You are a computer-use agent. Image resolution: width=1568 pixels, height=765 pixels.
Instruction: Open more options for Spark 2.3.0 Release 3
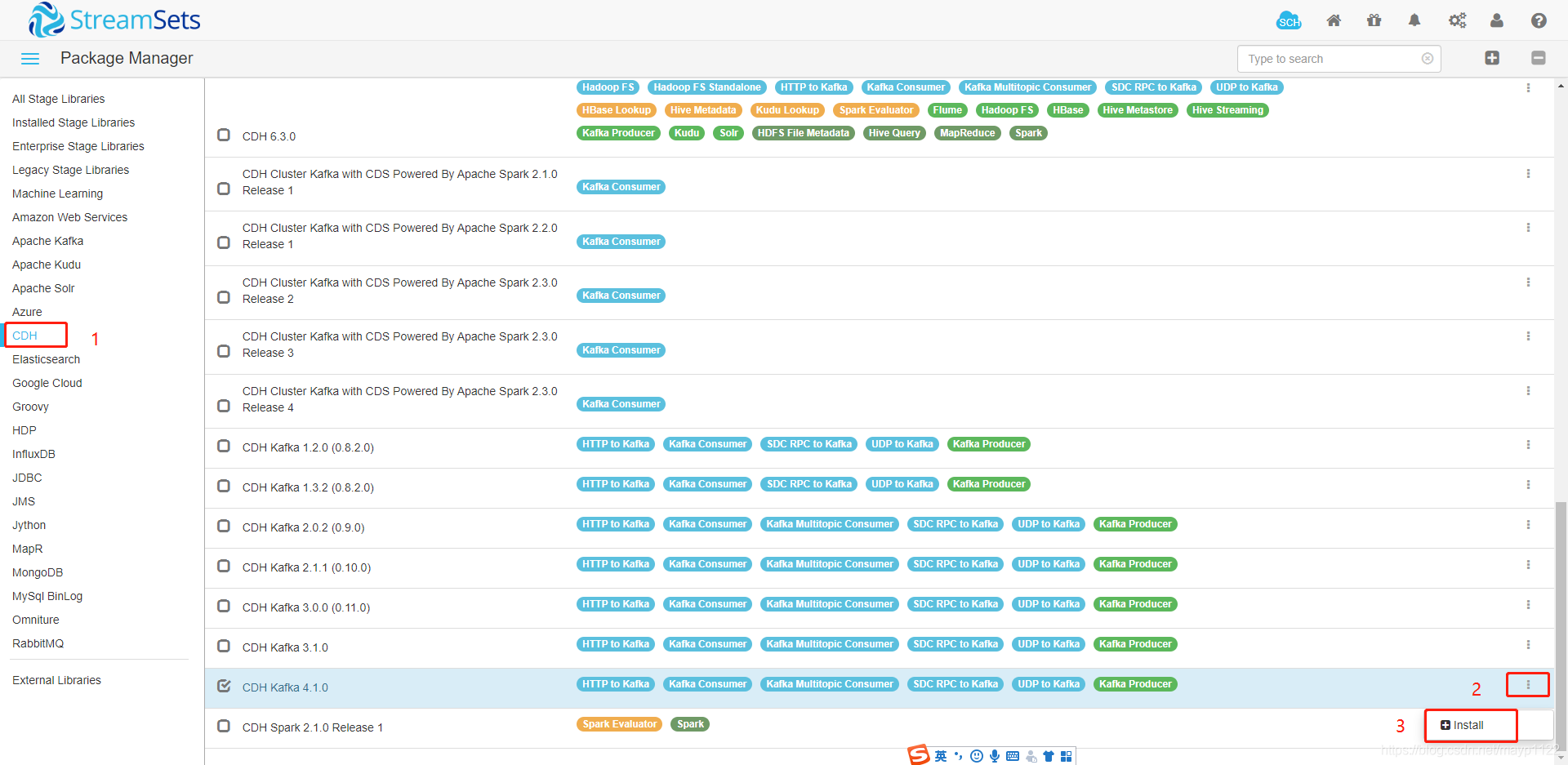pos(1528,336)
